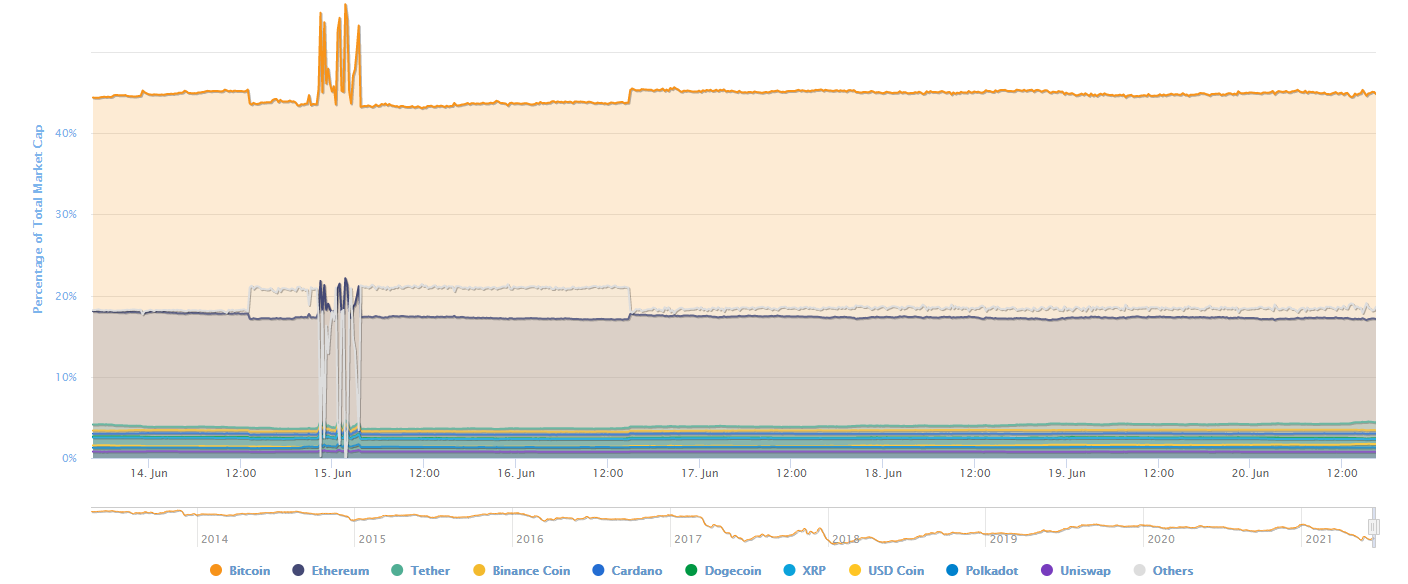Viewport: 1408px width, 584px height.
Task: Click the Binance Coin legend dot
Action: (x=477, y=571)
